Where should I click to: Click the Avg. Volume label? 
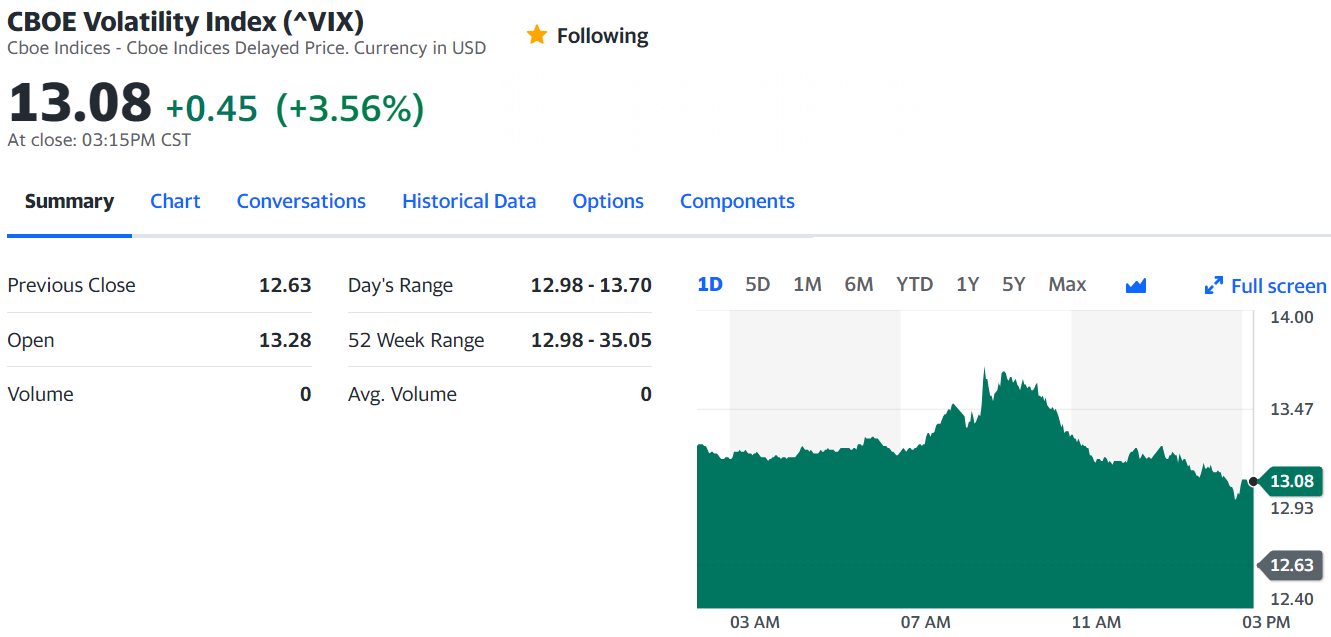tap(402, 394)
